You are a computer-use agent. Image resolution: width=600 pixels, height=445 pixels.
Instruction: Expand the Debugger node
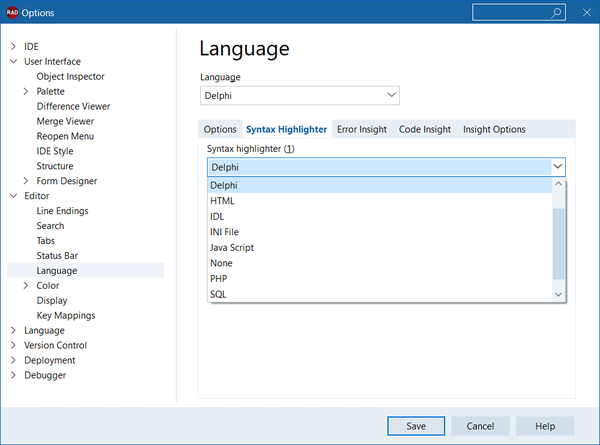pos(13,375)
